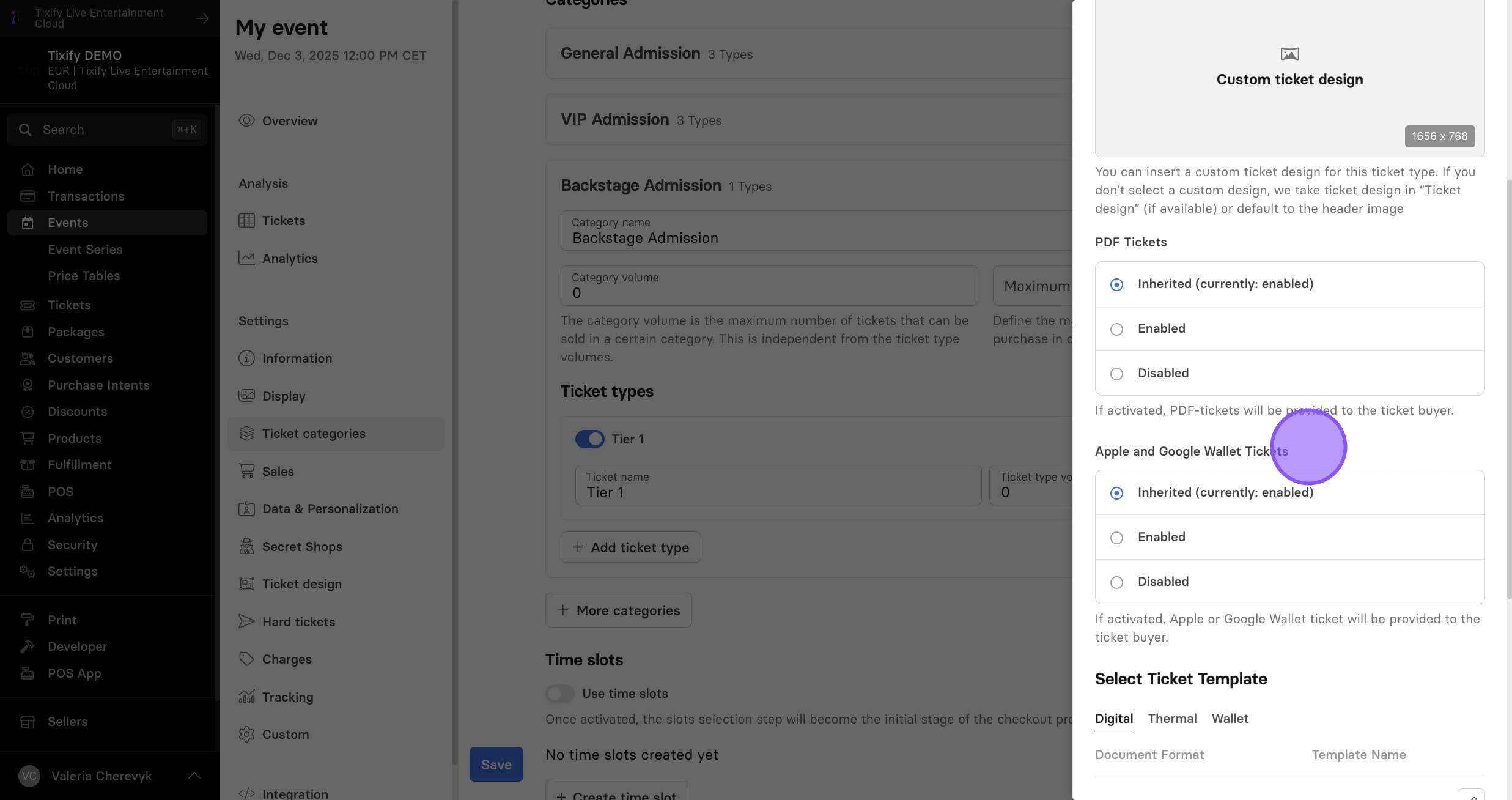Click the Developer wrench icon

(27, 646)
